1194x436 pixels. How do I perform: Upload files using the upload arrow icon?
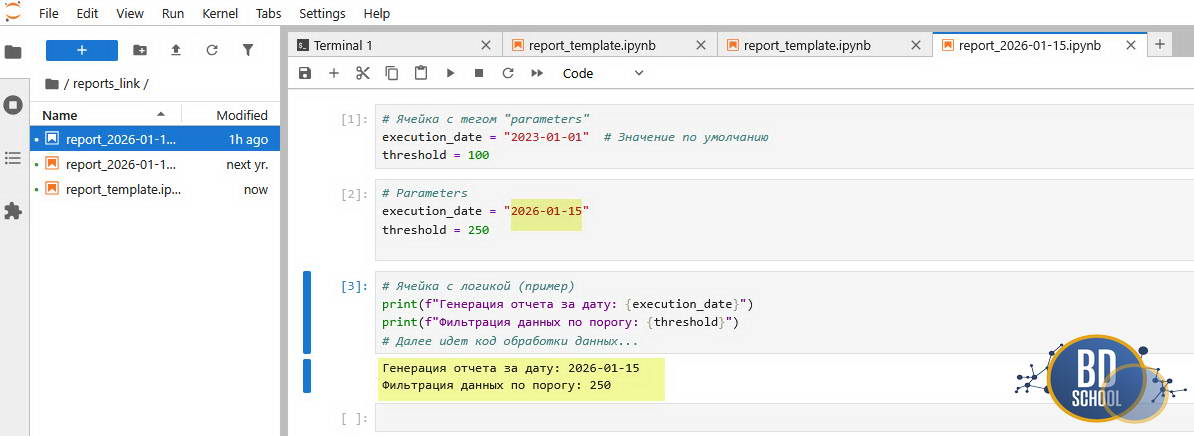coord(176,50)
